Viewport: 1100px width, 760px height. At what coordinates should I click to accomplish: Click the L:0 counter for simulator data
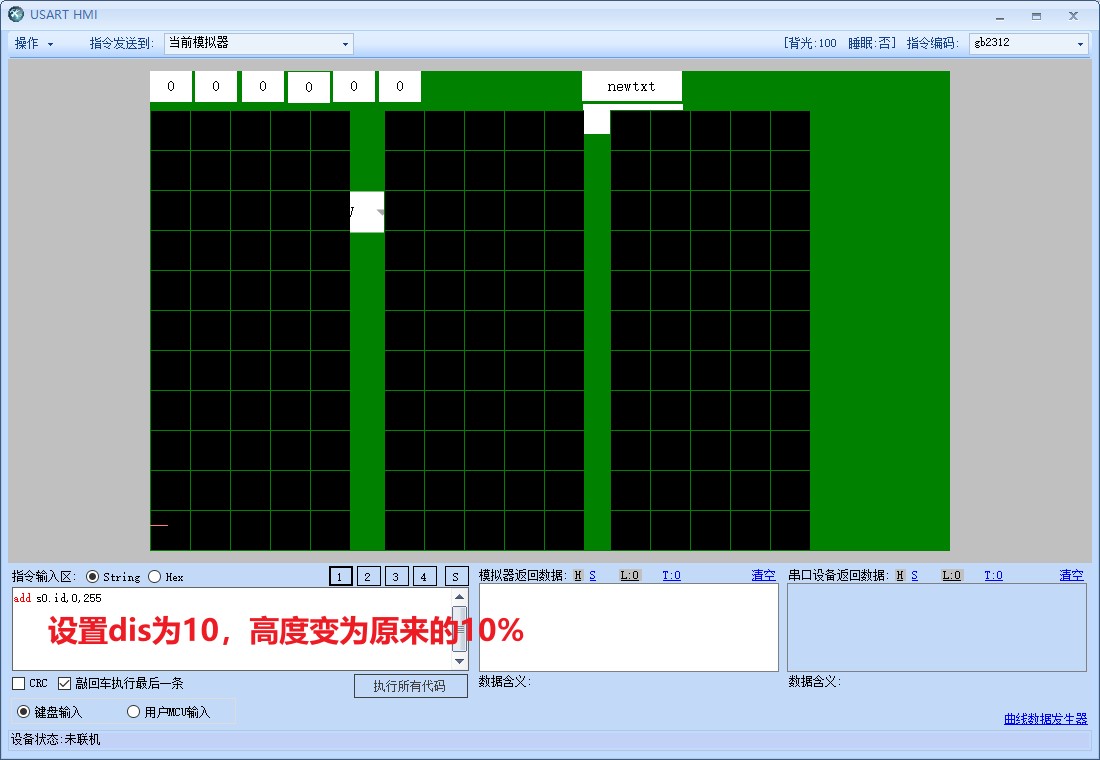pyautogui.click(x=627, y=575)
